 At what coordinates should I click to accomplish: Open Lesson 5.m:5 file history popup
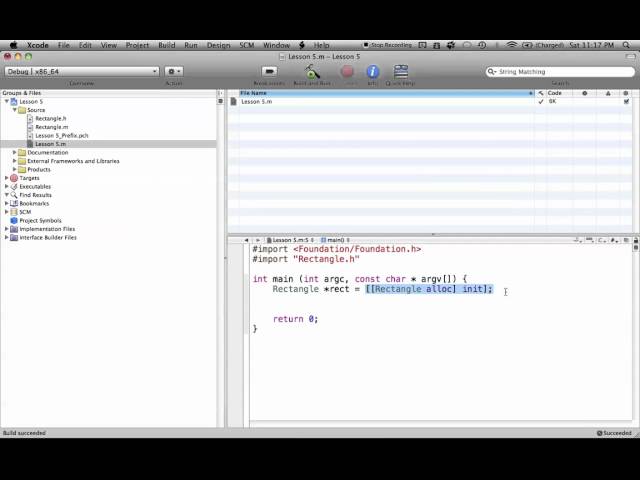(x=291, y=240)
